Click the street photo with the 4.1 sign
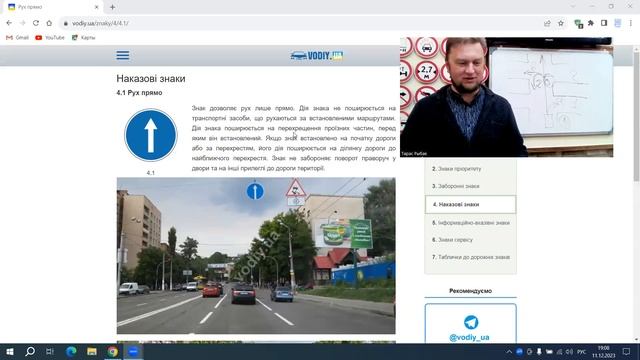Image resolution: width=640 pixels, height=360 pixels. 256,256
